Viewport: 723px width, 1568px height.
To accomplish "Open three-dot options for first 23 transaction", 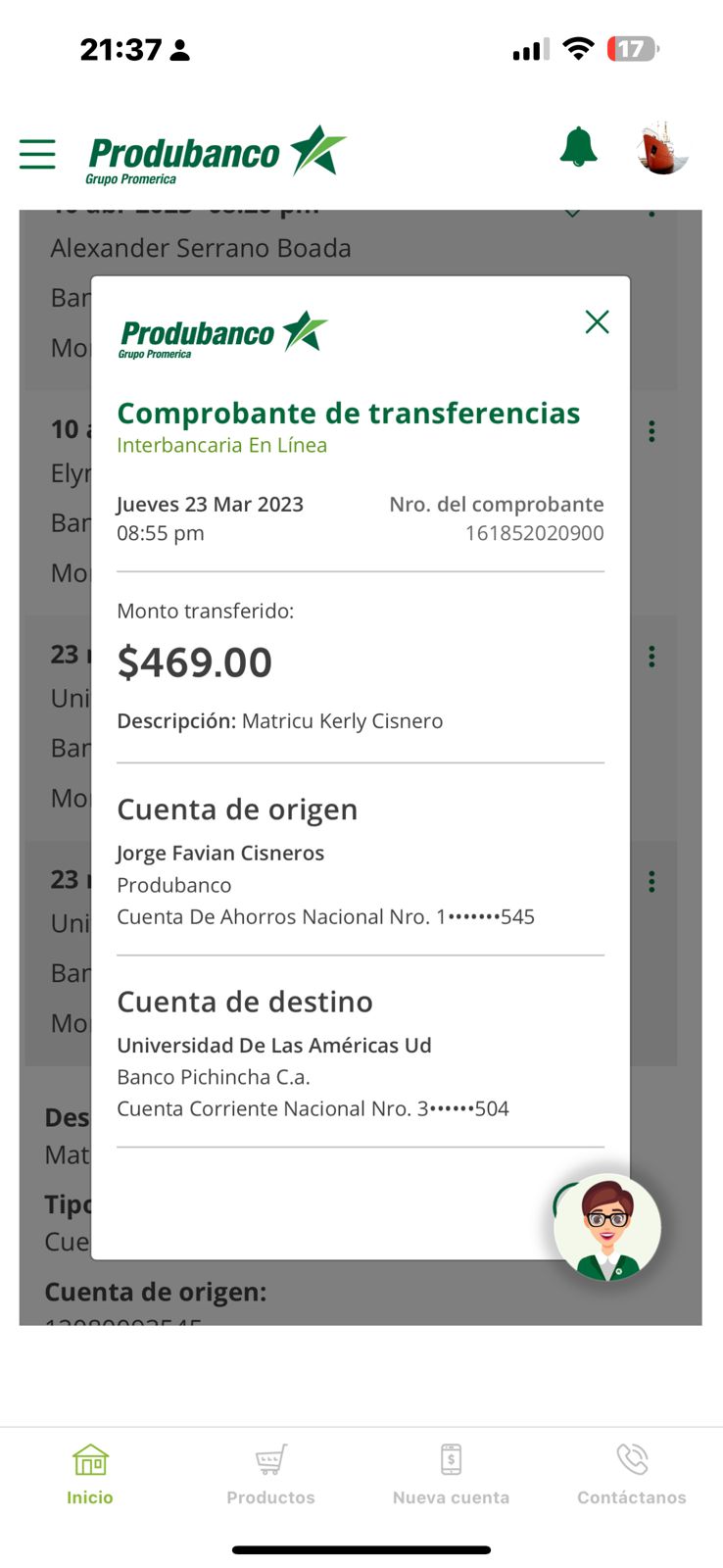I will [651, 657].
